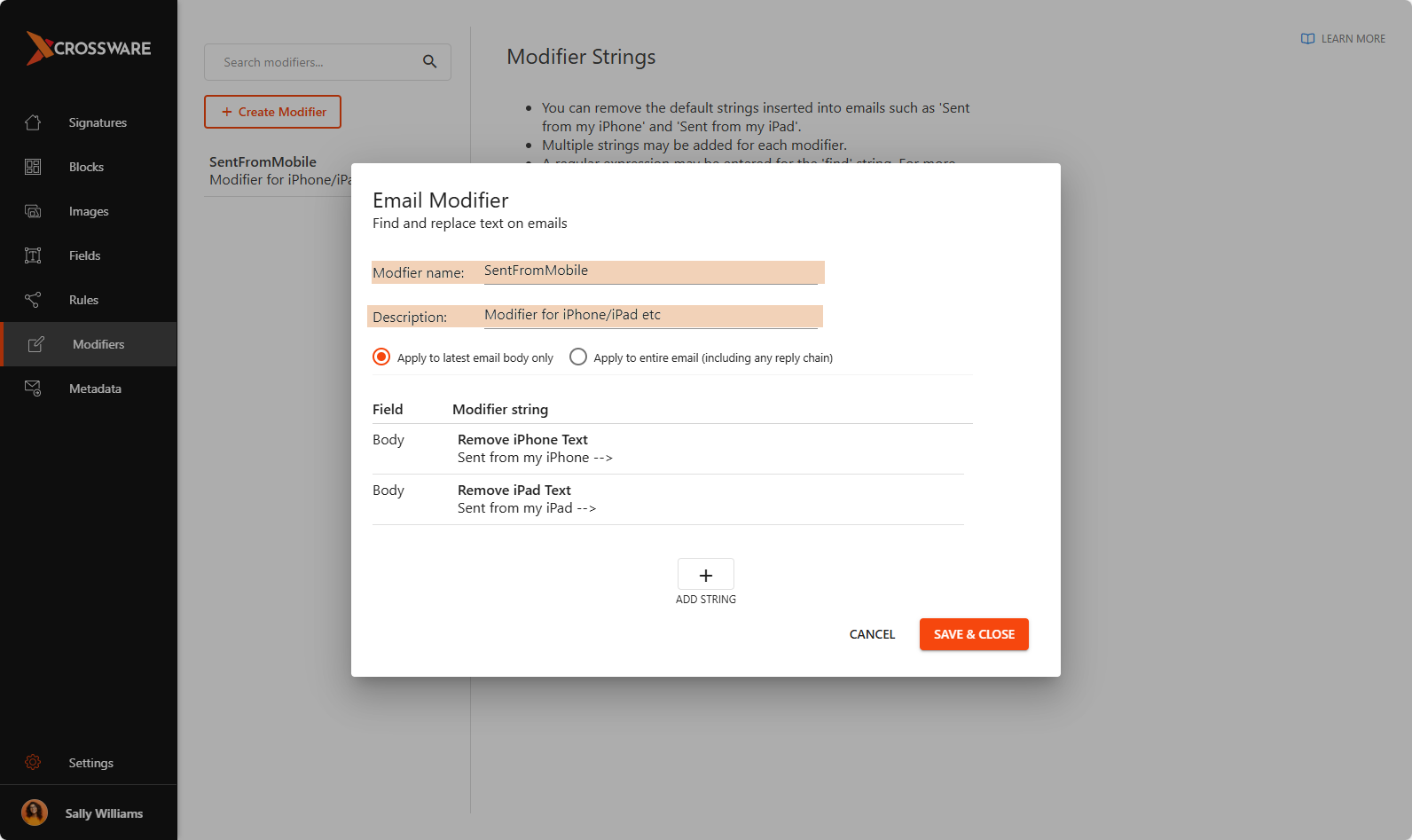Click the Images icon in sidebar
Viewport: 1412px width, 840px height.
tap(33, 211)
